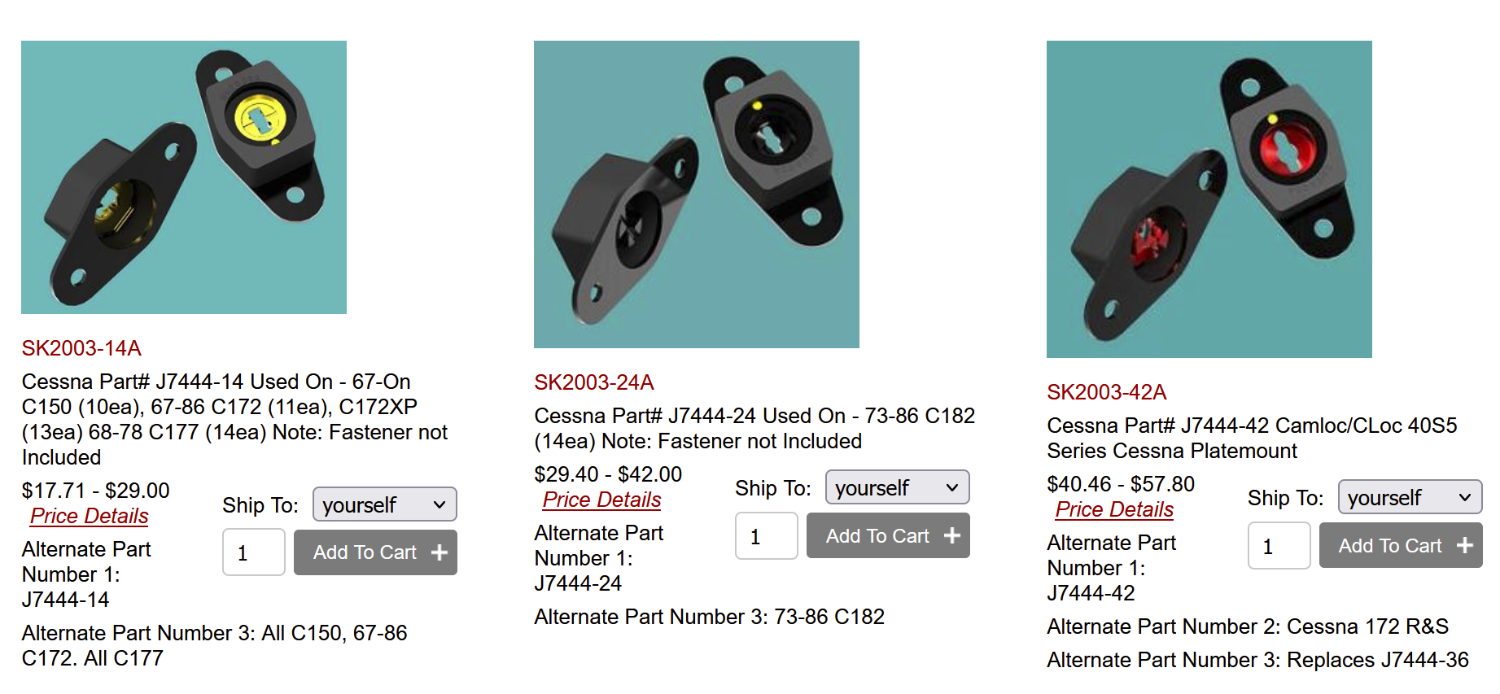The height and width of the screenshot is (694, 1500).
Task: Open Price Details for SK2003-42A
Action: click(1114, 510)
